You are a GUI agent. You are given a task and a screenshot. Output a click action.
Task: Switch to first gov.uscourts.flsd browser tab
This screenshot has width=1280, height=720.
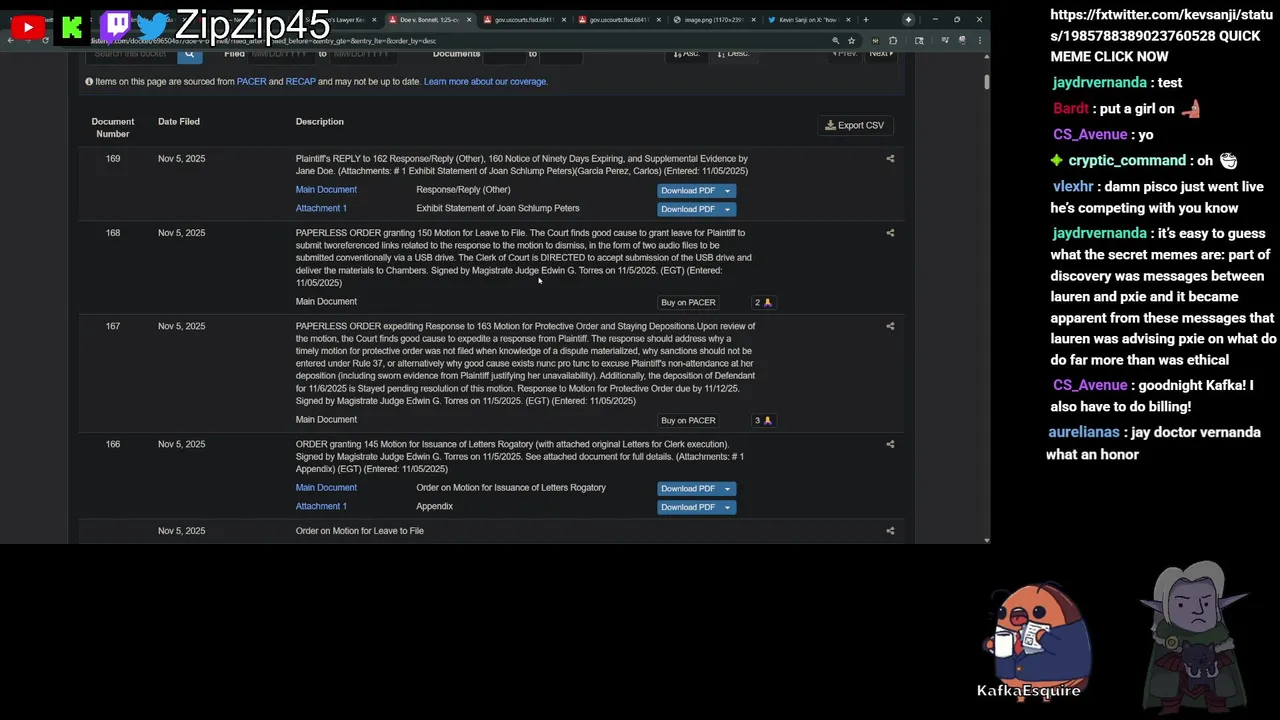(524, 20)
